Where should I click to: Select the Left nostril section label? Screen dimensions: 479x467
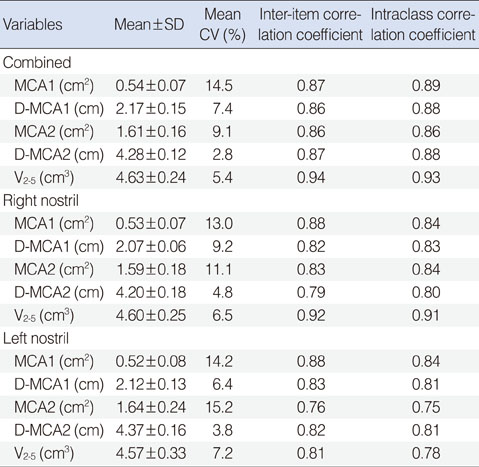[x=36, y=339]
